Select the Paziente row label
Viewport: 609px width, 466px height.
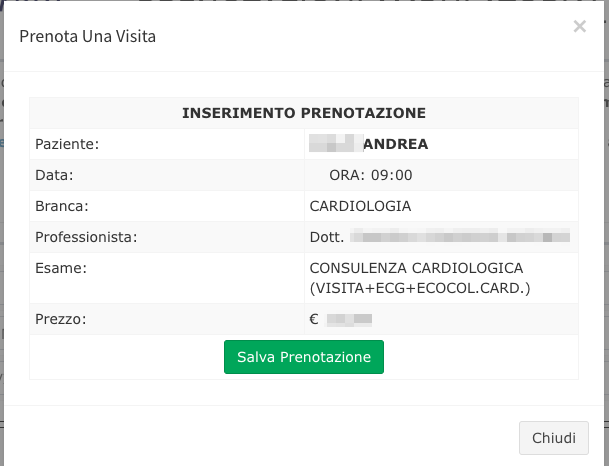click(67, 144)
